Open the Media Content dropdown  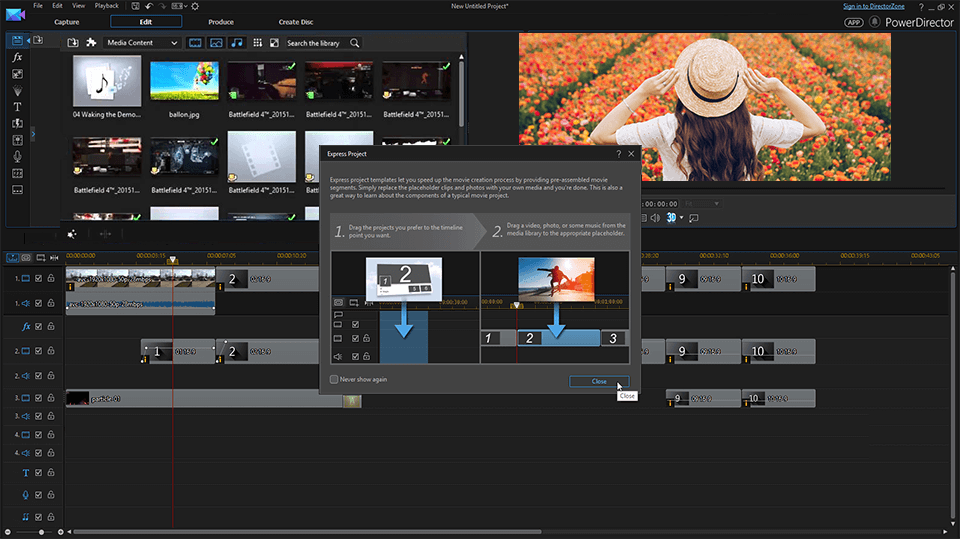[141, 43]
